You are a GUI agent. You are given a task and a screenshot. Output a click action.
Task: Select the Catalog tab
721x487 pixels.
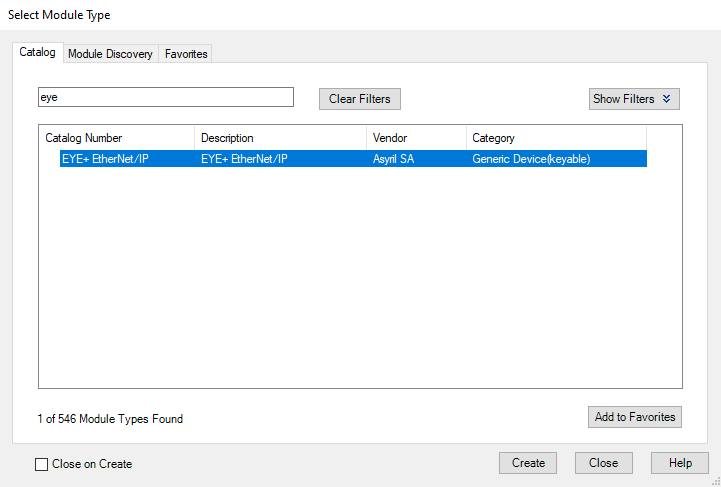(x=38, y=52)
